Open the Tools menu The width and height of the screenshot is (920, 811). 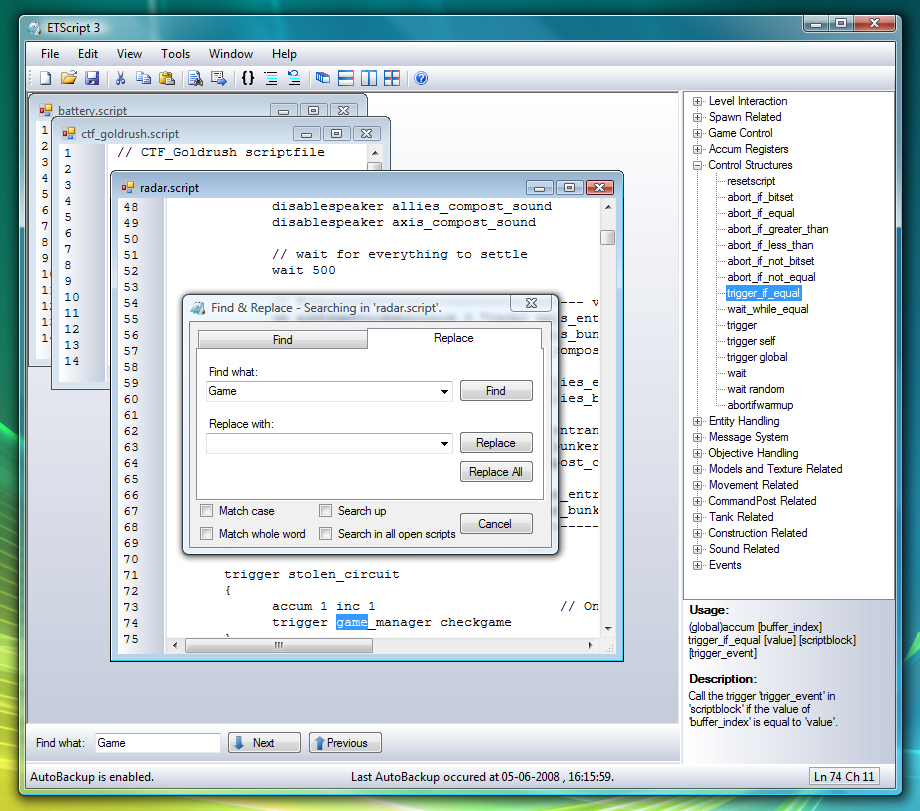click(x=175, y=54)
